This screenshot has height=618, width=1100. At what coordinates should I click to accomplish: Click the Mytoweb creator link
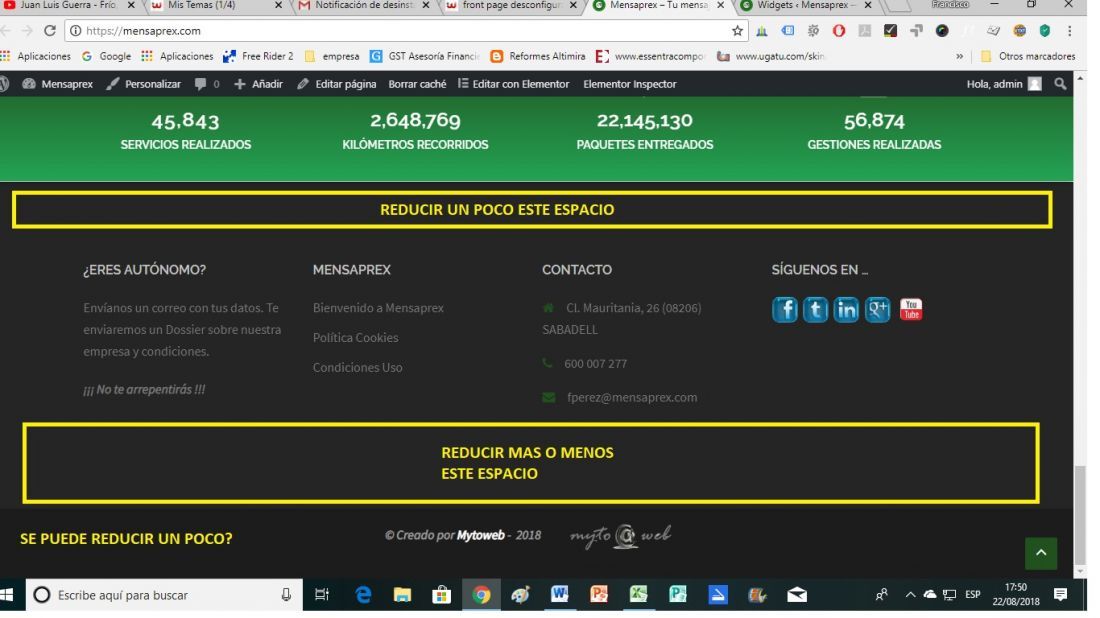481,535
